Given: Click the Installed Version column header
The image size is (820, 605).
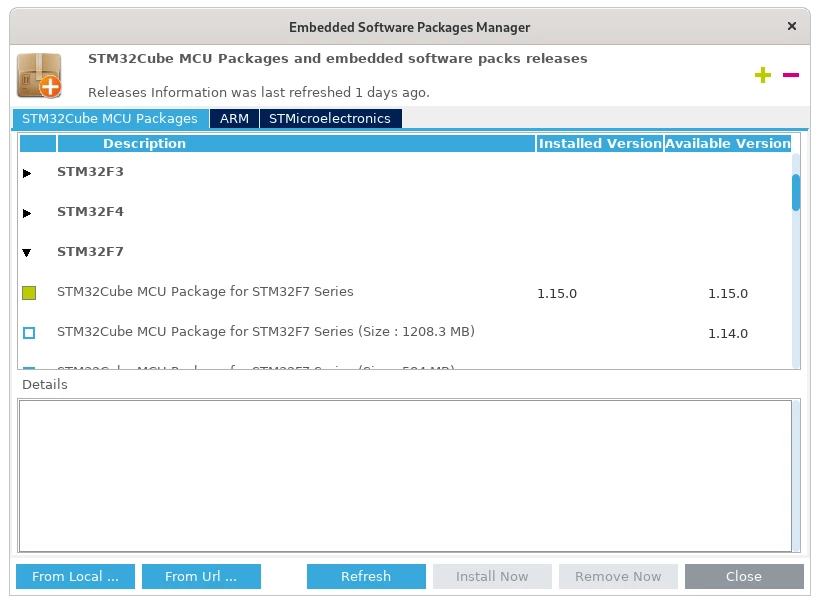Looking at the screenshot, I should (600, 143).
